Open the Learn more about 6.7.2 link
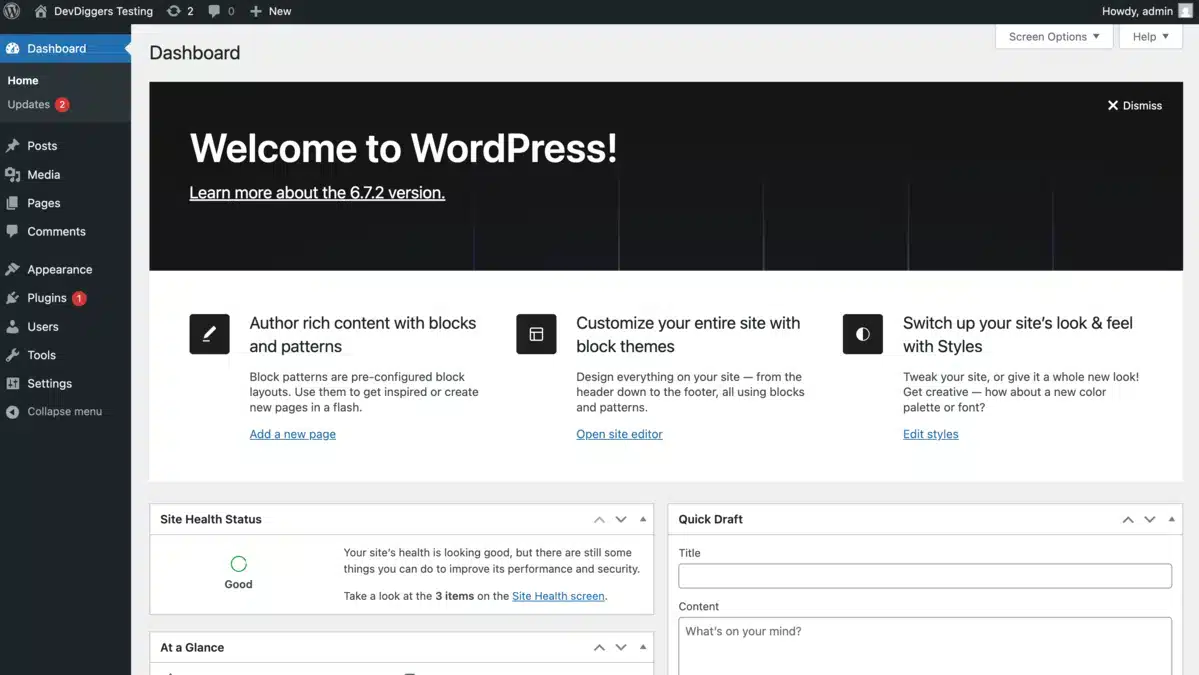This screenshot has height=675, width=1199. [316, 192]
